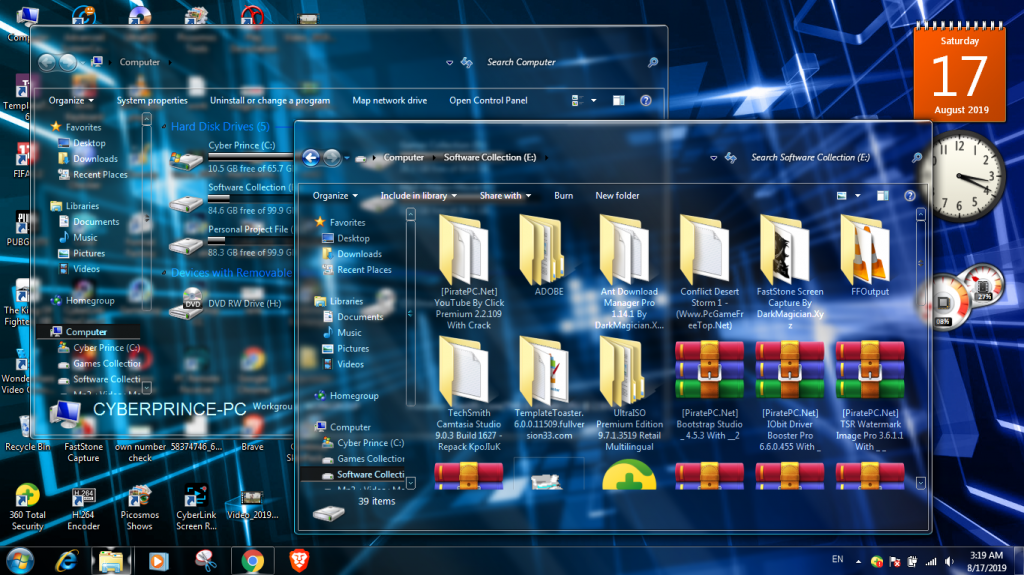Open Cyber Prince (C:) drive in Computer window
Screen dimensions: 1024x575
pos(230,157)
